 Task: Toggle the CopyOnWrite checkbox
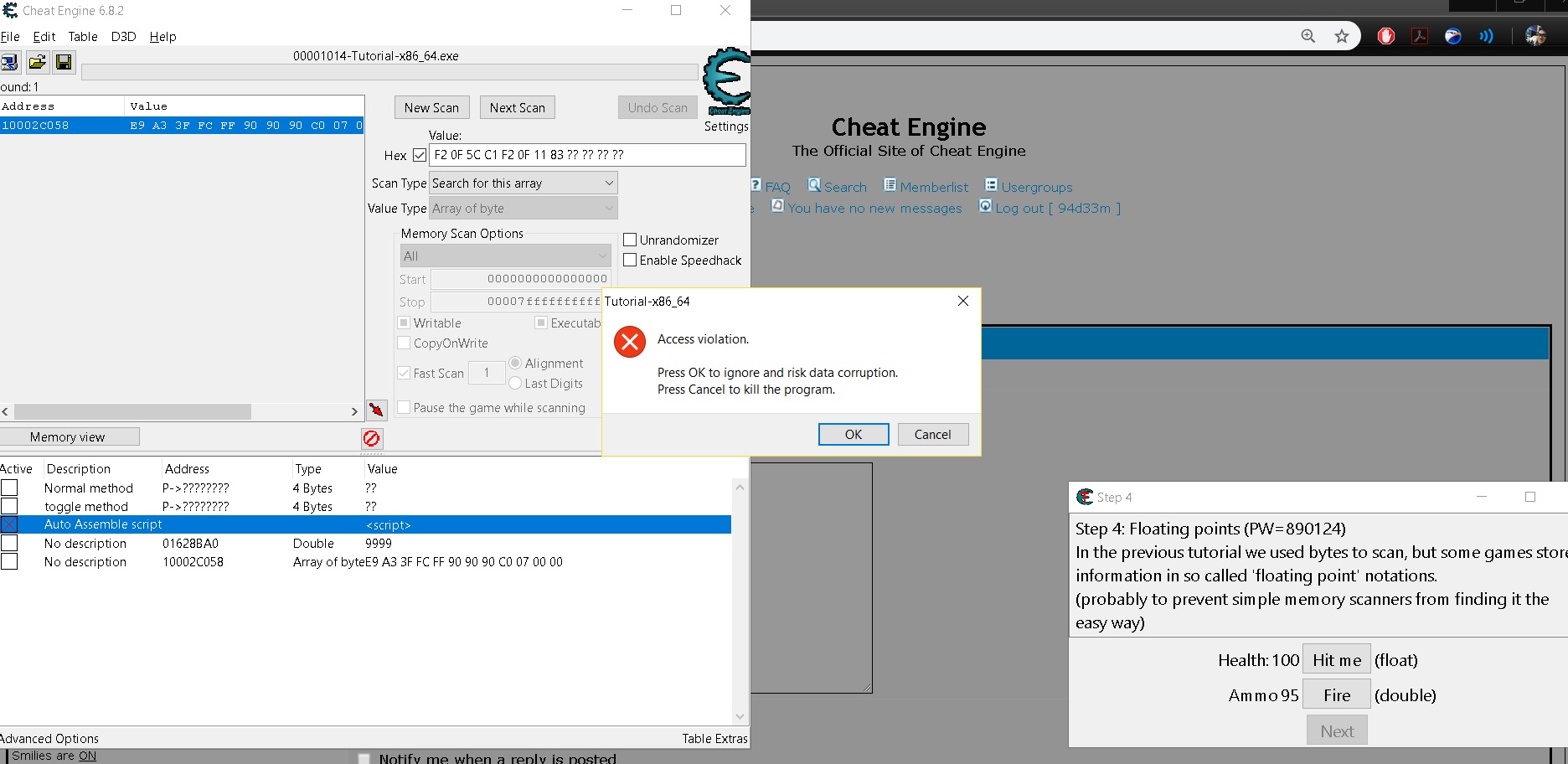pos(404,343)
